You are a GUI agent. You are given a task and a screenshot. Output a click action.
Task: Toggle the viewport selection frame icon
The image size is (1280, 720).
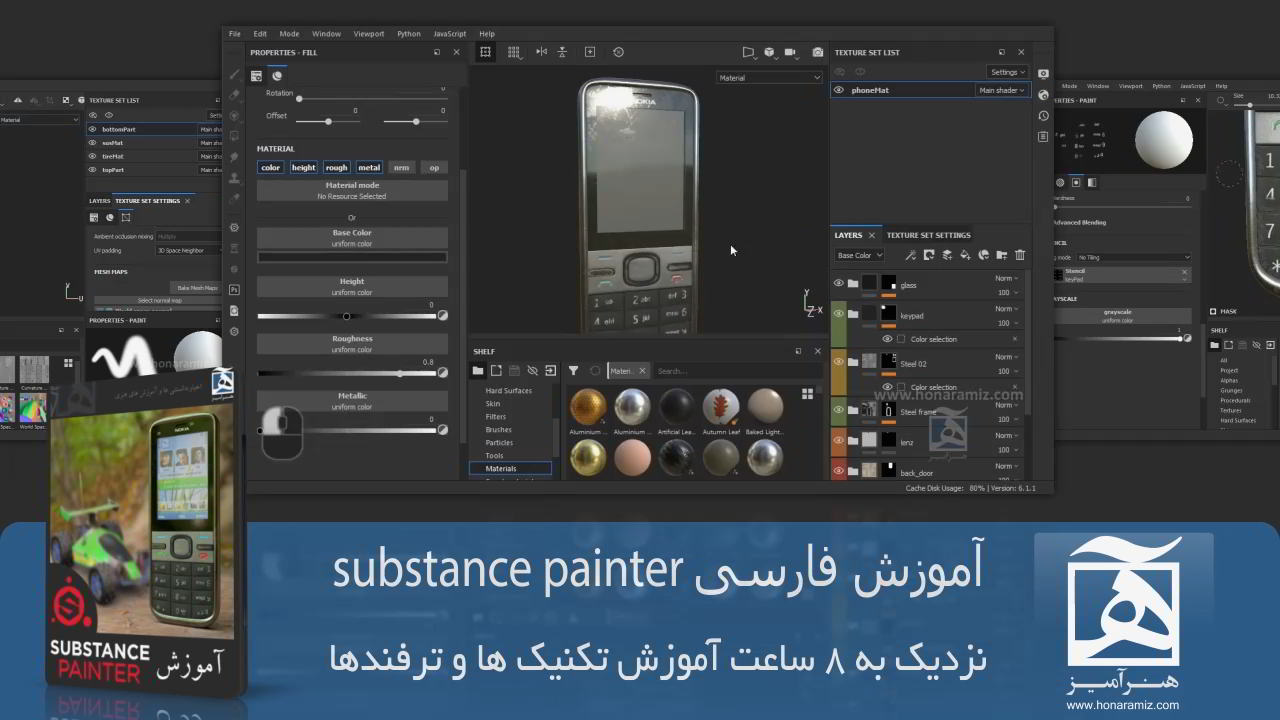pos(485,52)
